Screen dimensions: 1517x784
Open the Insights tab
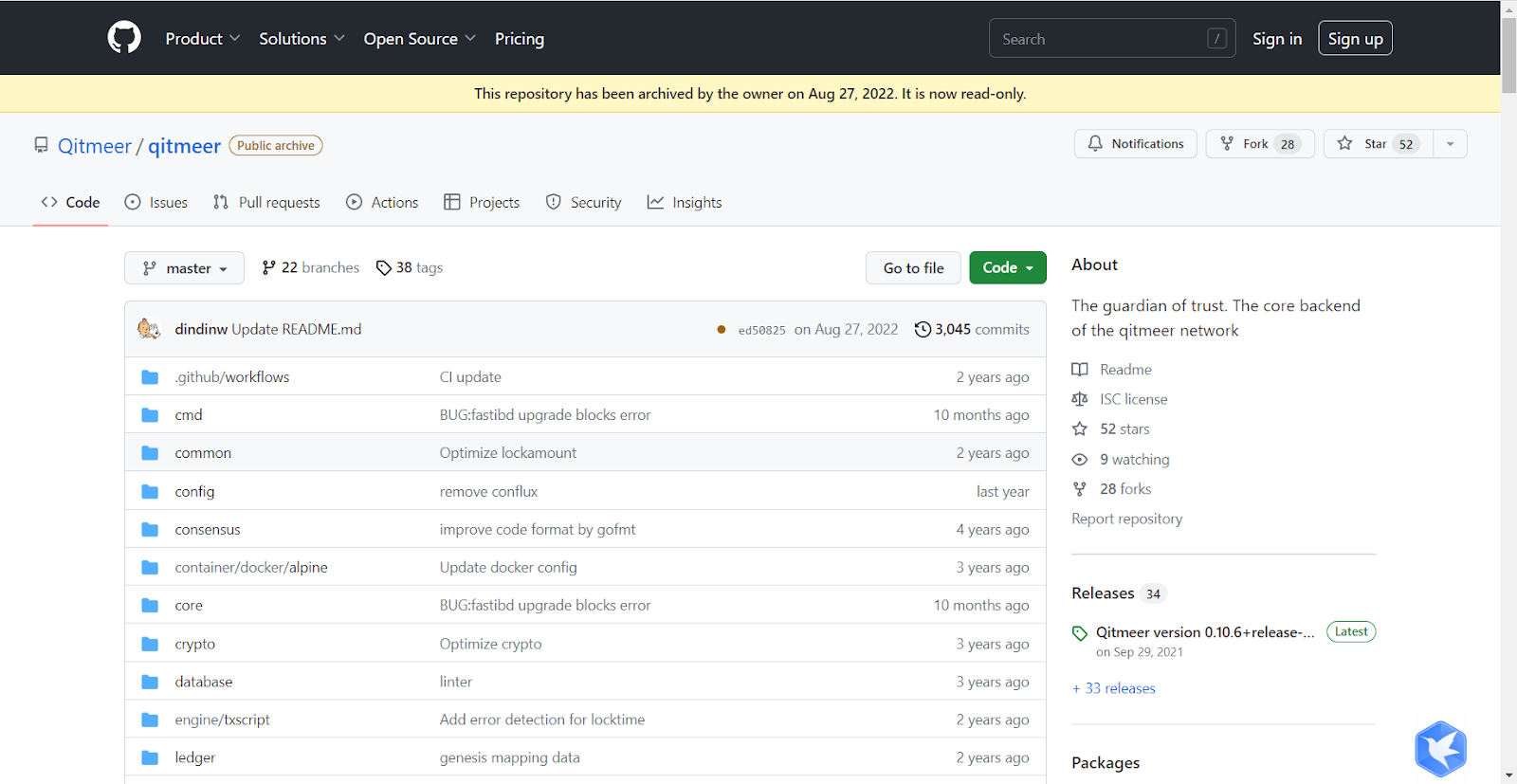coord(685,202)
